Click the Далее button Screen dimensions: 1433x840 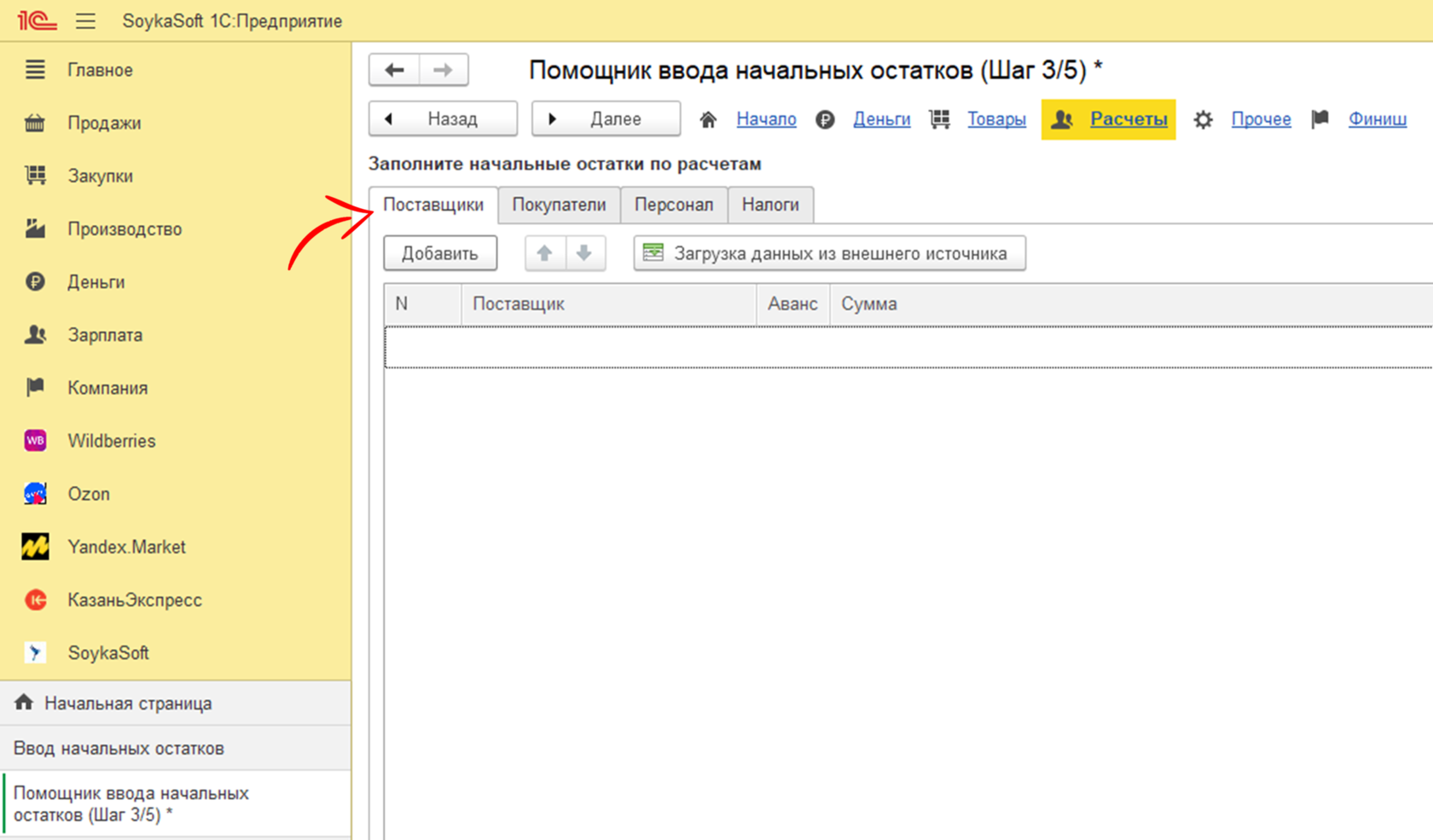(606, 119)
